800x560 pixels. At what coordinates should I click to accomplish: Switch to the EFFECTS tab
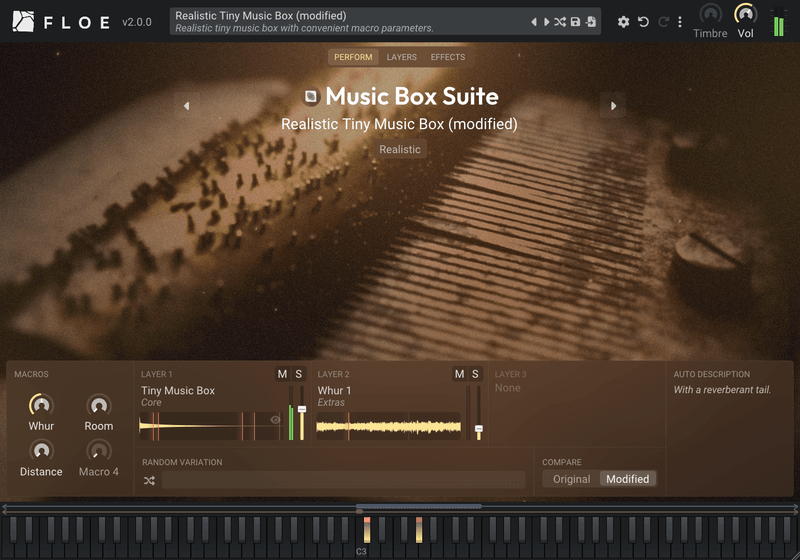[448, 57]
